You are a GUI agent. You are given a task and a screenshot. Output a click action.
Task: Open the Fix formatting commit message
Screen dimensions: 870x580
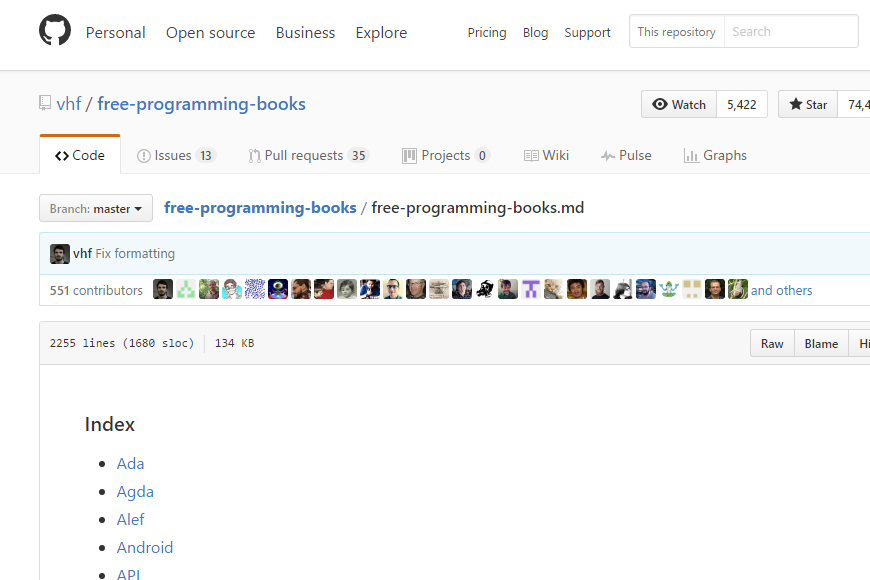point(135,254)
